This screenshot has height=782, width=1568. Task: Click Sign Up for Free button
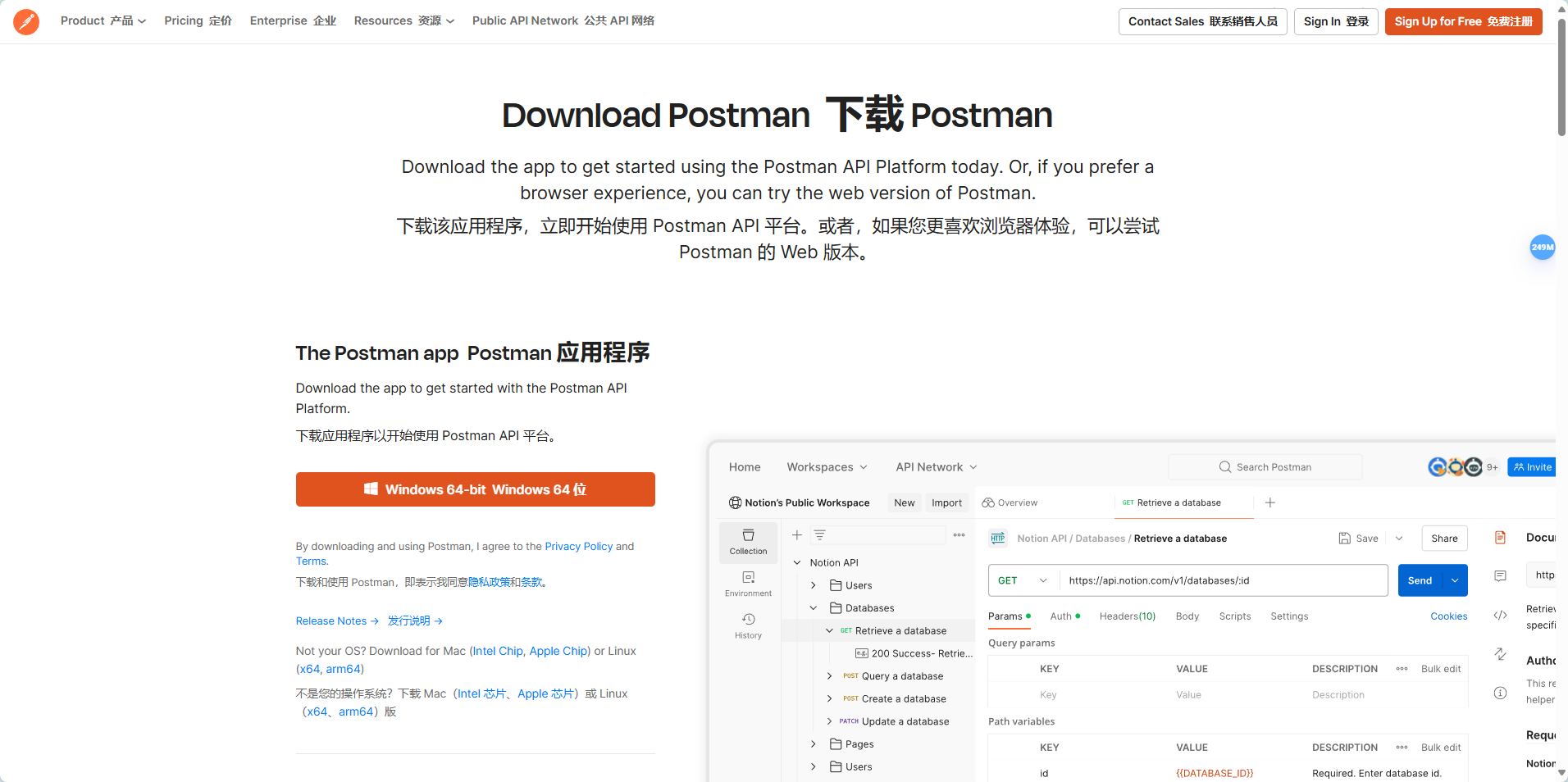[x=1463, y=21]
